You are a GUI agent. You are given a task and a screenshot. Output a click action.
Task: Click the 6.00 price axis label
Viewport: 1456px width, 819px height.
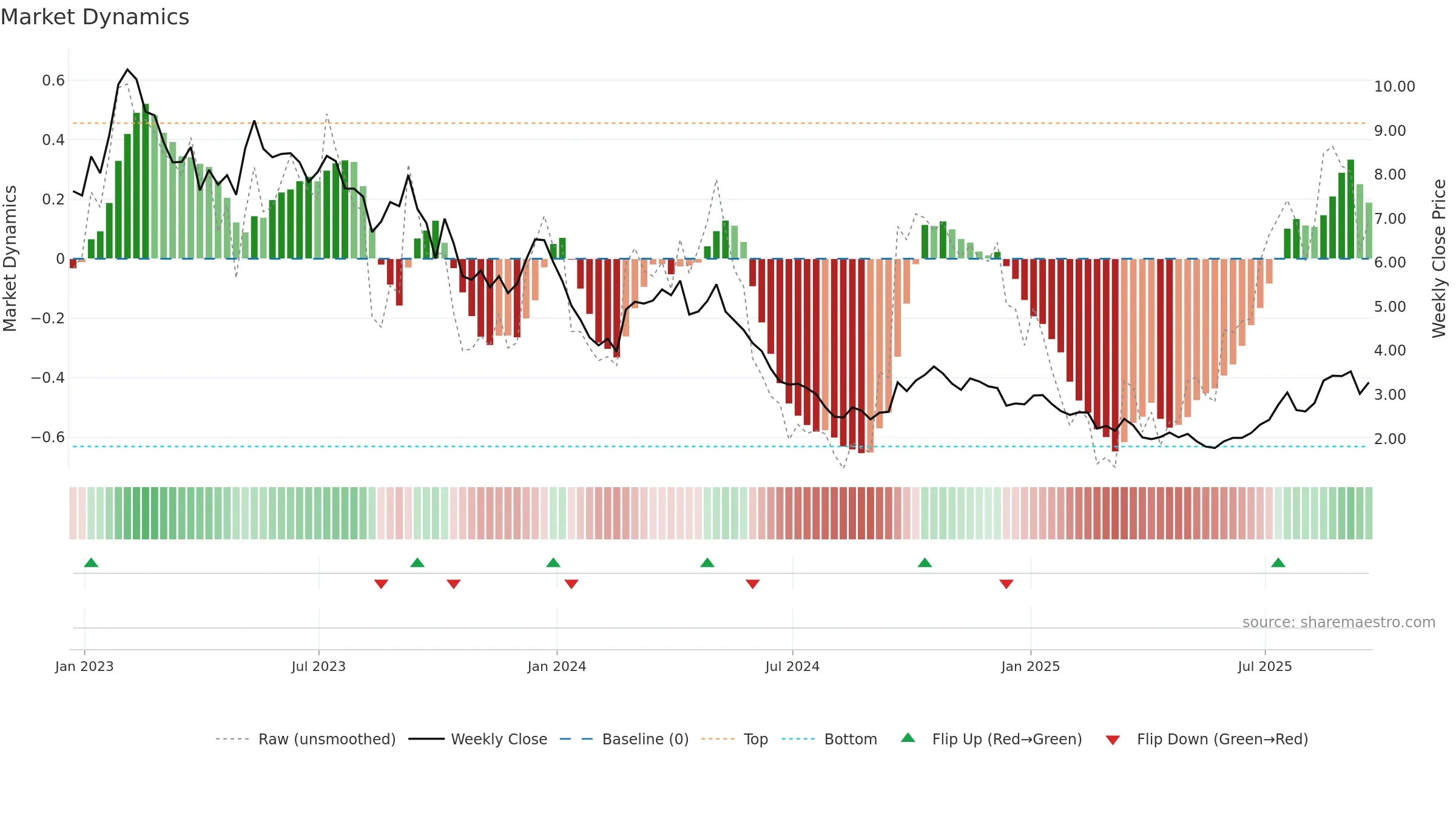(1390, 263)
